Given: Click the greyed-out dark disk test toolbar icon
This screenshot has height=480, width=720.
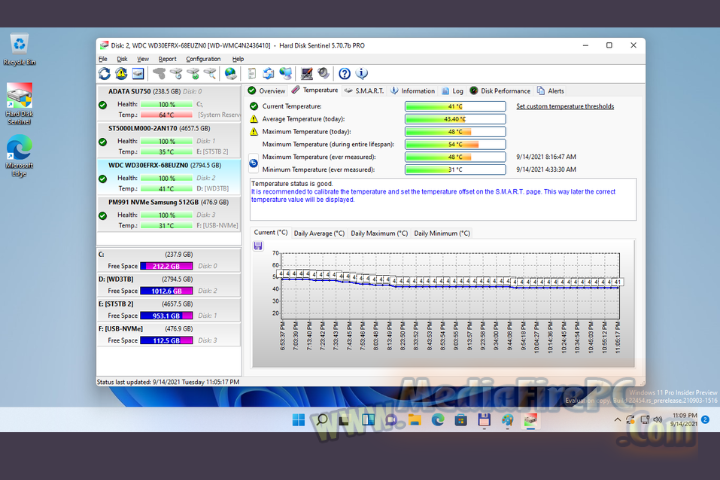Looking at the screenshot, I should (x=159, y=73).
